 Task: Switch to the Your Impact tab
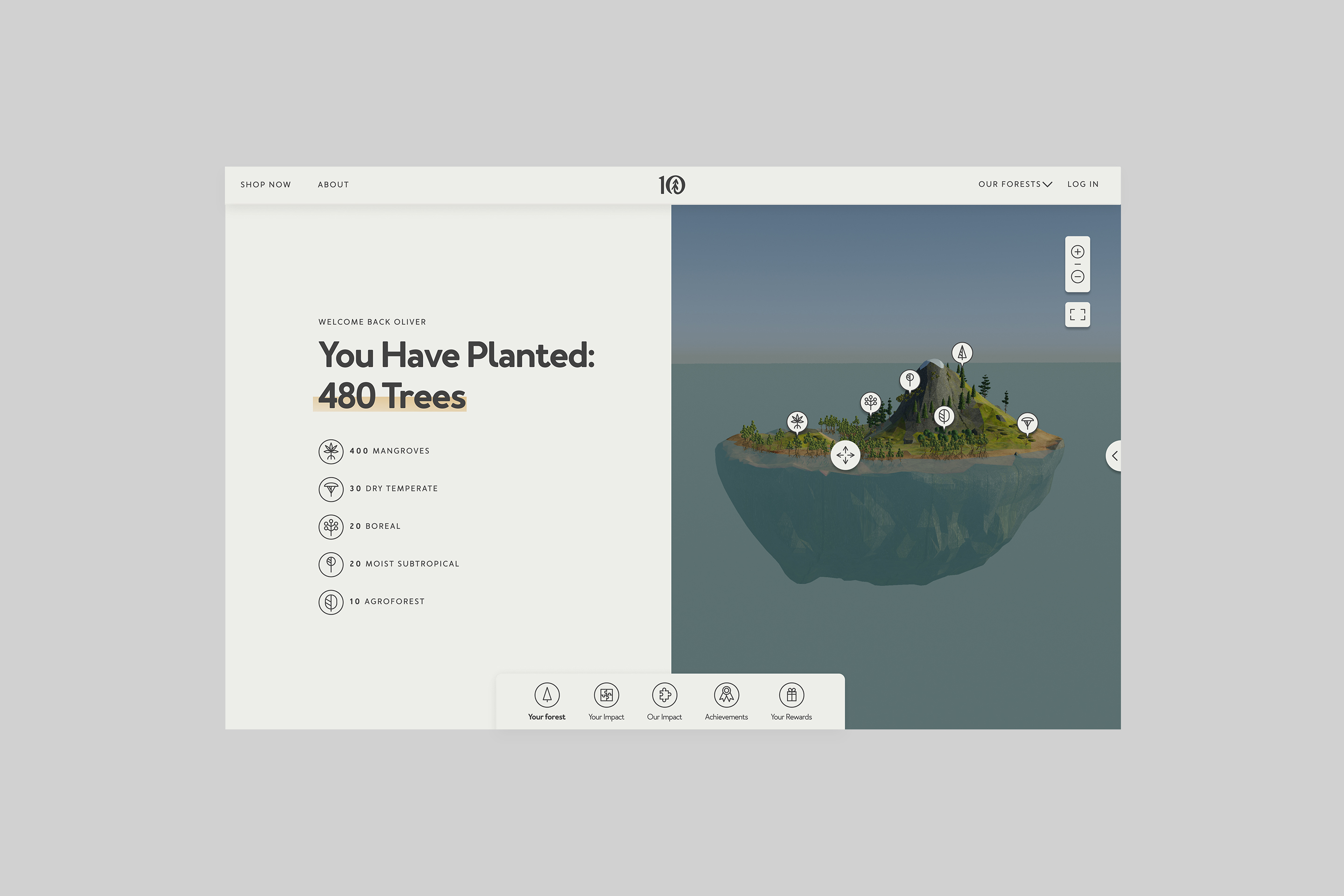click(606, 701)
